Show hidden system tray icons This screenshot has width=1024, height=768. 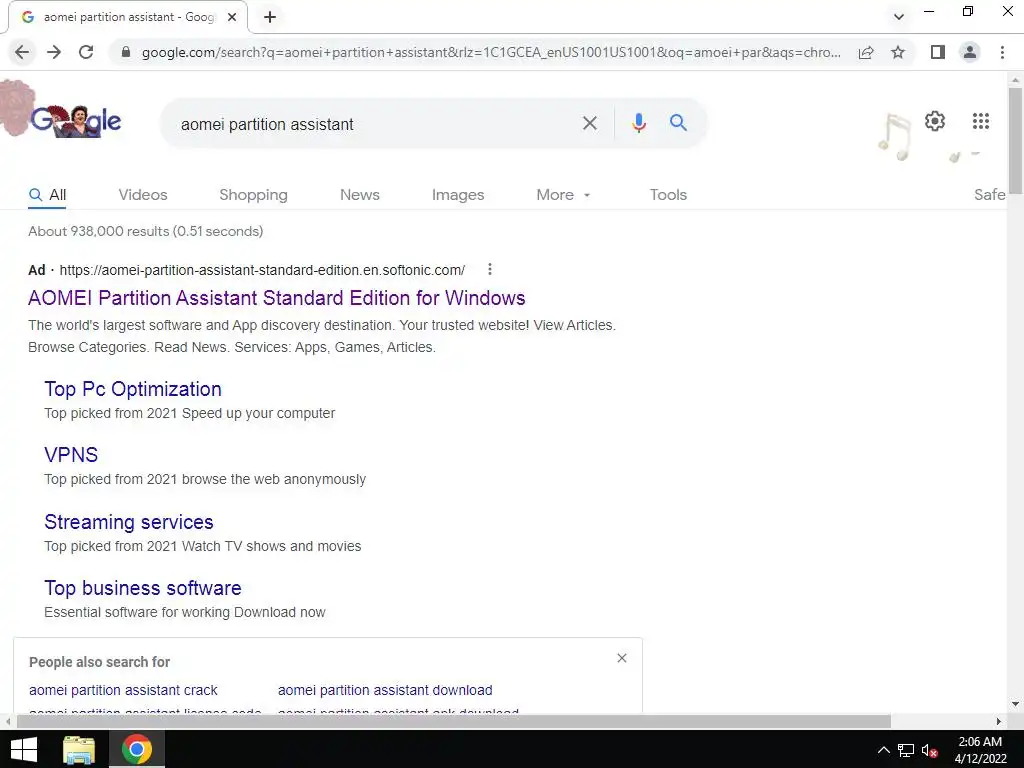click(883, 750)
